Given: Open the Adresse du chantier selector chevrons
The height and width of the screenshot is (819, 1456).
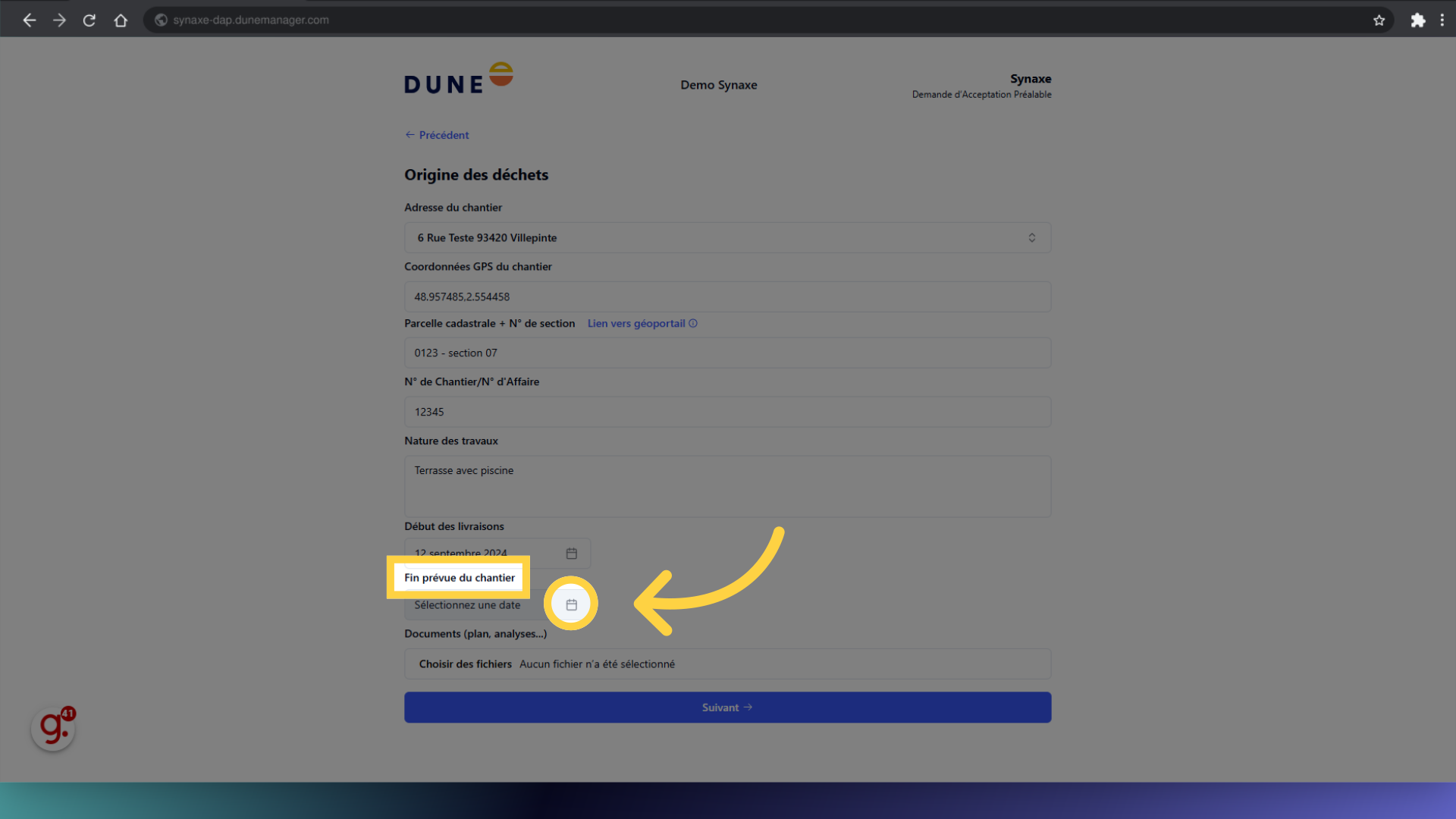Looking at the screenshot, I should pyautogui.click(x=1032, y=237).
